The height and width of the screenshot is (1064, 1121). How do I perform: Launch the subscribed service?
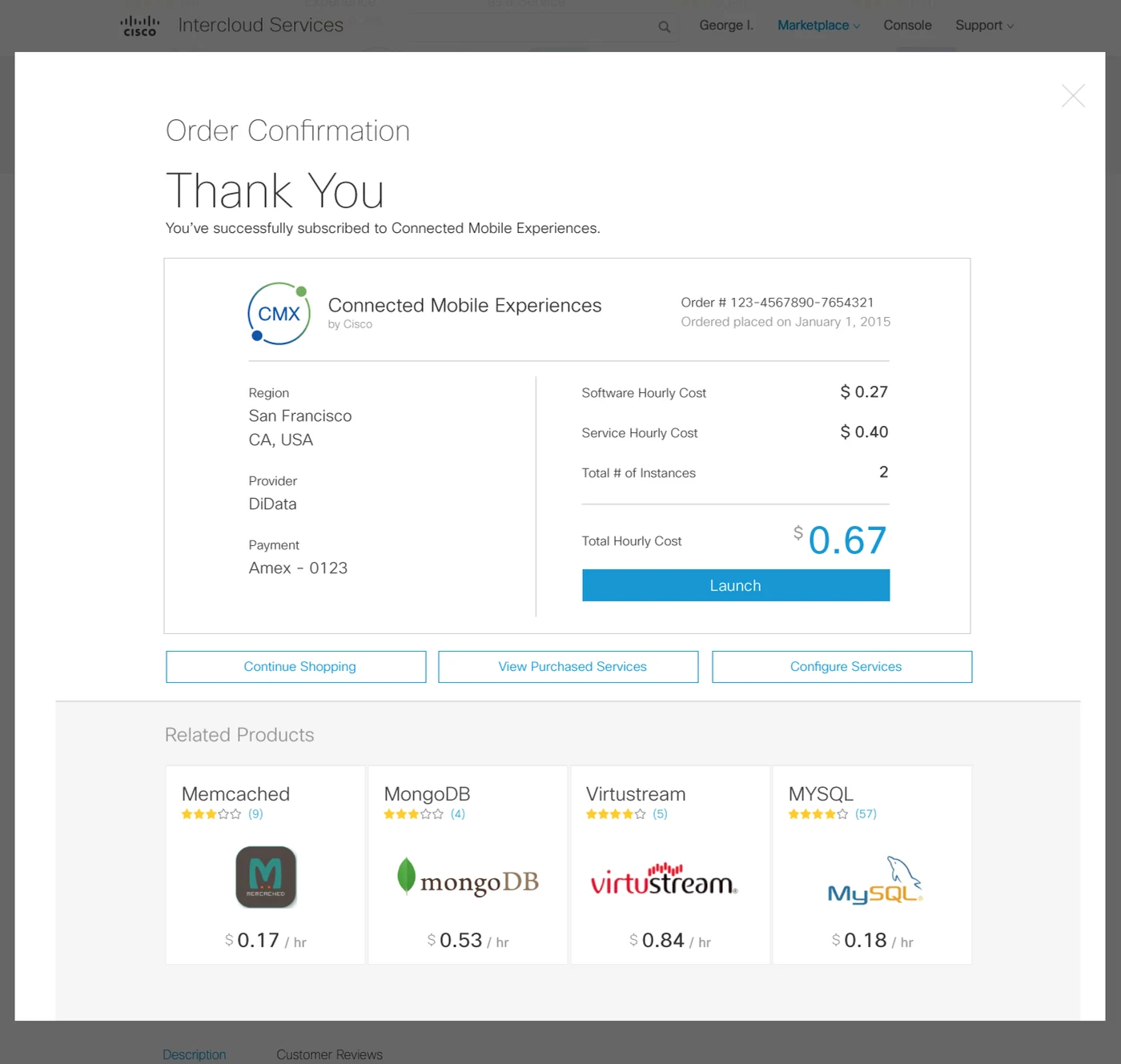tap(736, 585)
